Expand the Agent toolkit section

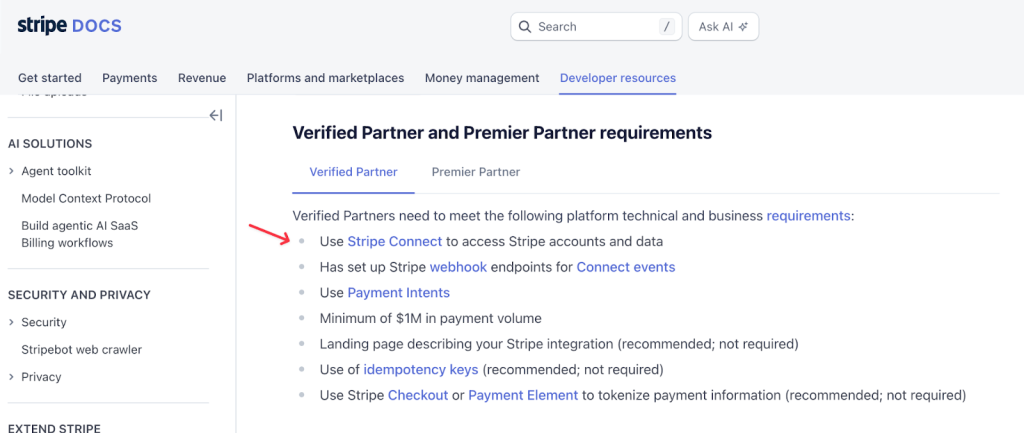[11, 172]
